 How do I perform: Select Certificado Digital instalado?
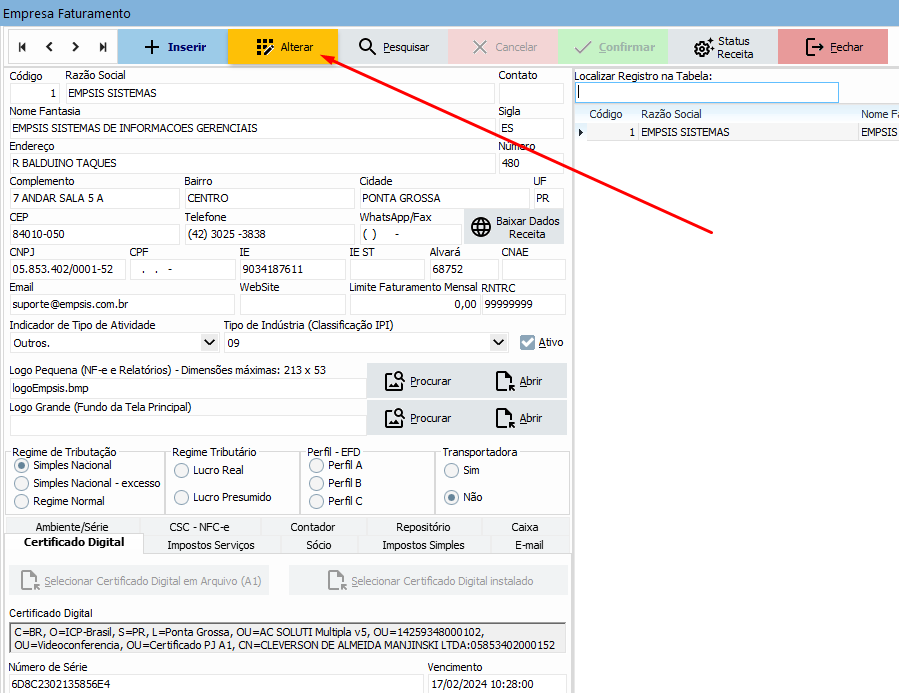pyautogui.click(x=428, y=581)
